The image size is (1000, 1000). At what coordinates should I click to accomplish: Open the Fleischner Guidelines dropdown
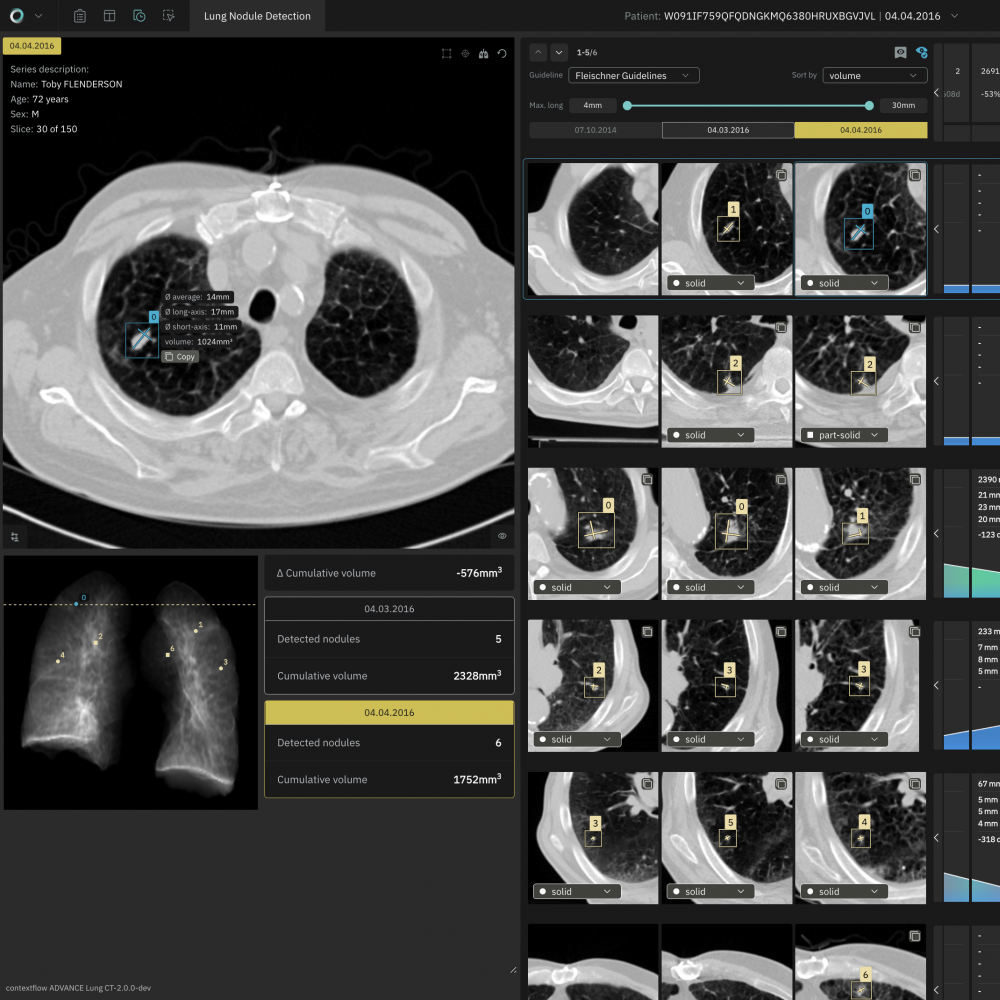click(634, 75)
